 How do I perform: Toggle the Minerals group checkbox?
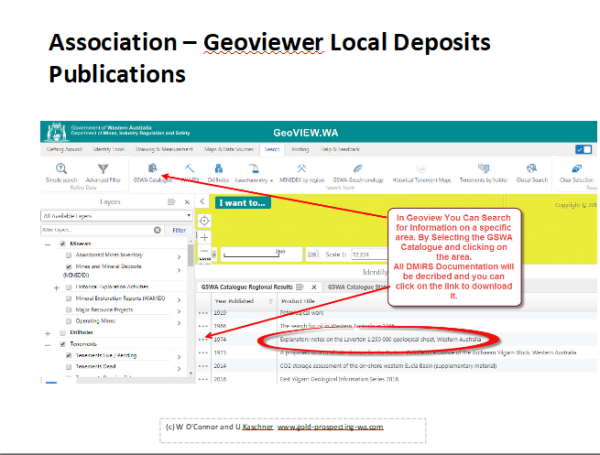[62, 244]
